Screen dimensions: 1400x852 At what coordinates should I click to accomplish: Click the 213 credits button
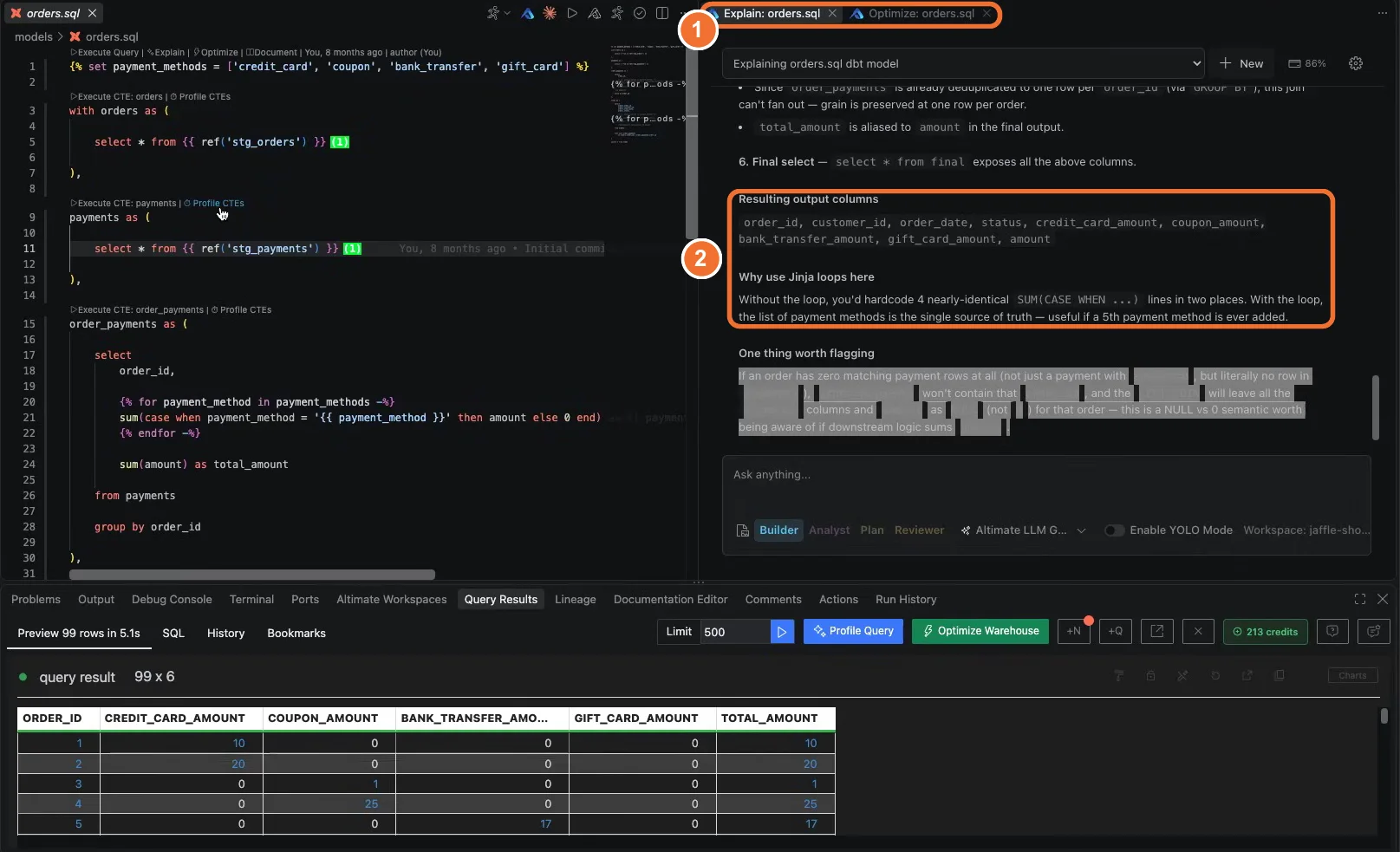coord(1265,631)
